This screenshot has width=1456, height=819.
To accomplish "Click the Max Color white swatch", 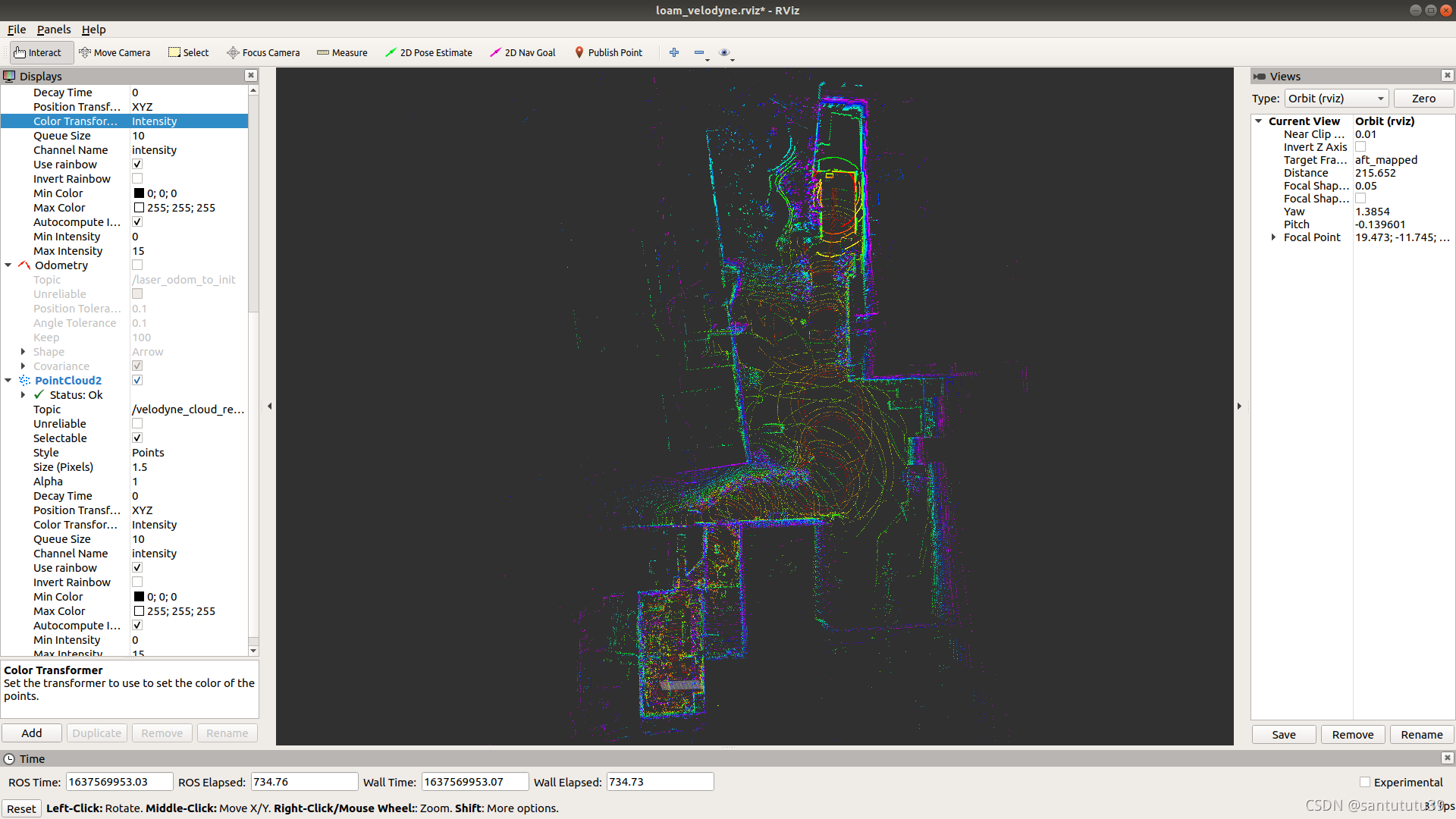I will 139,208.
